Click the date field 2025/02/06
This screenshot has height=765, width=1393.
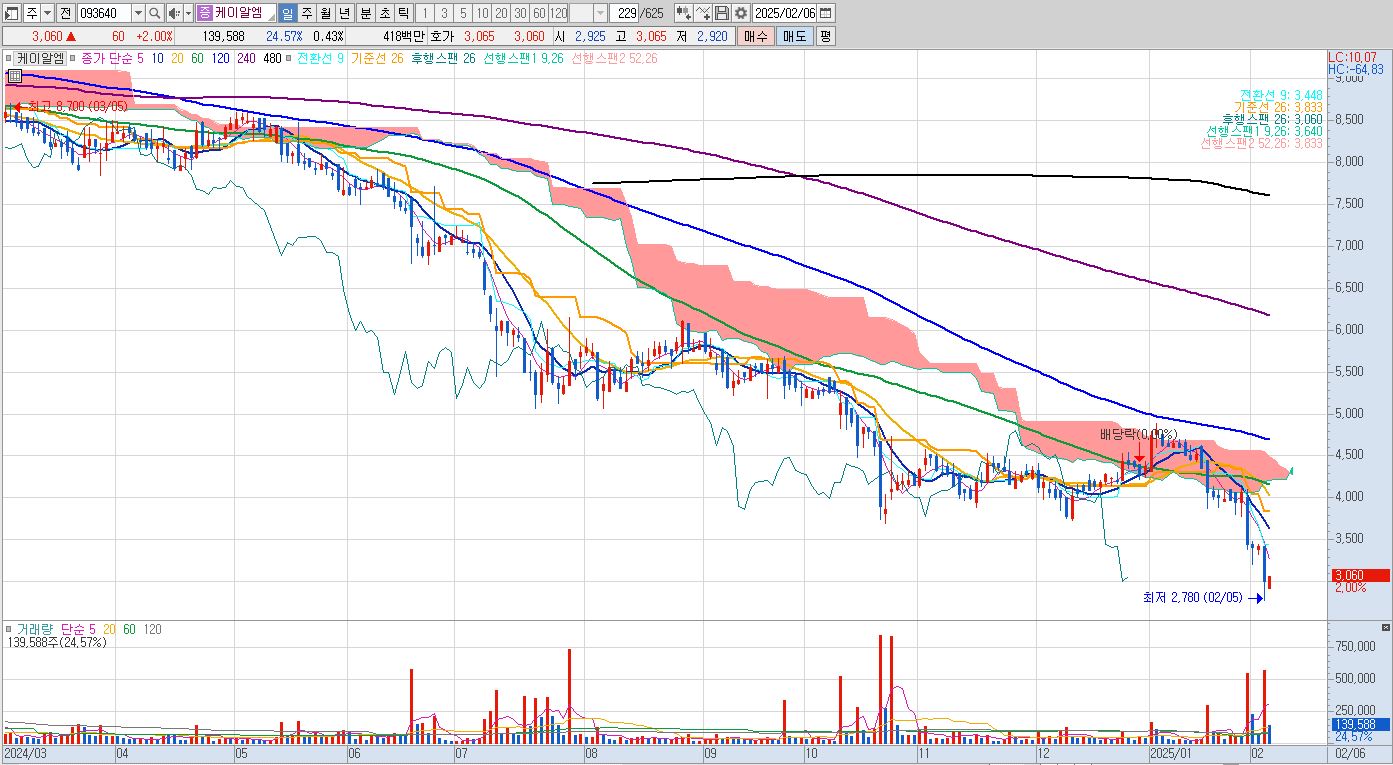785,13
